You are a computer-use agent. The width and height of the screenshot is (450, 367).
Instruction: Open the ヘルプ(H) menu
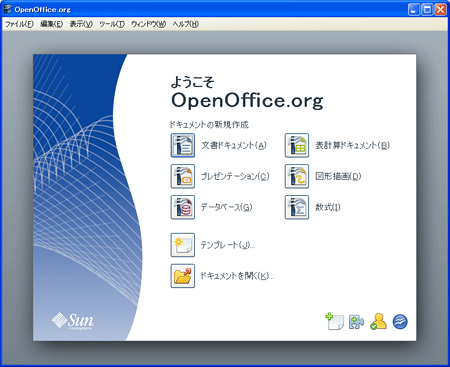tap(186, 24)
